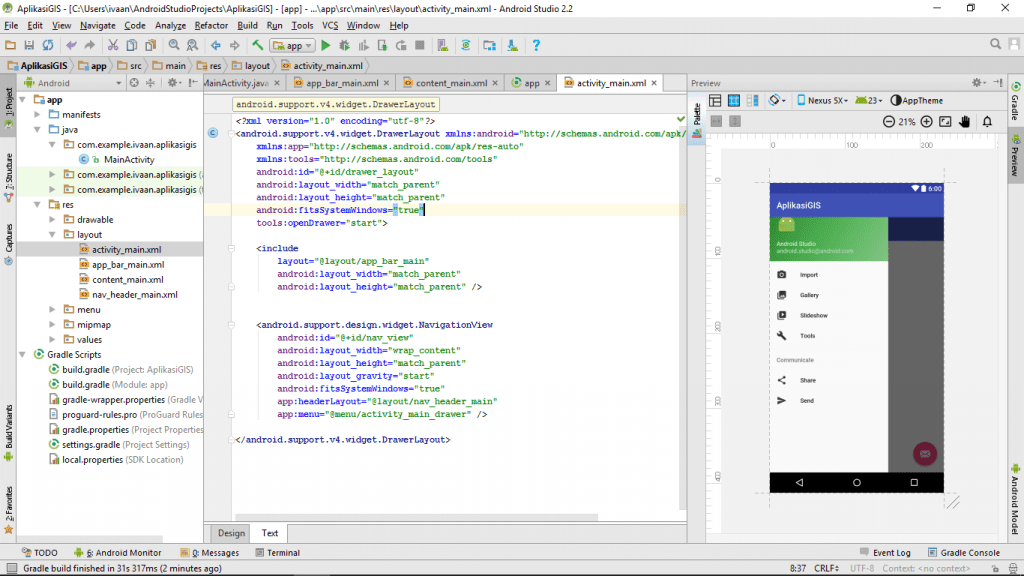Open the AppTheme theme selector
Image resolution: width=1024 pixels, height=576 pixels.
[x=921, y=101]
